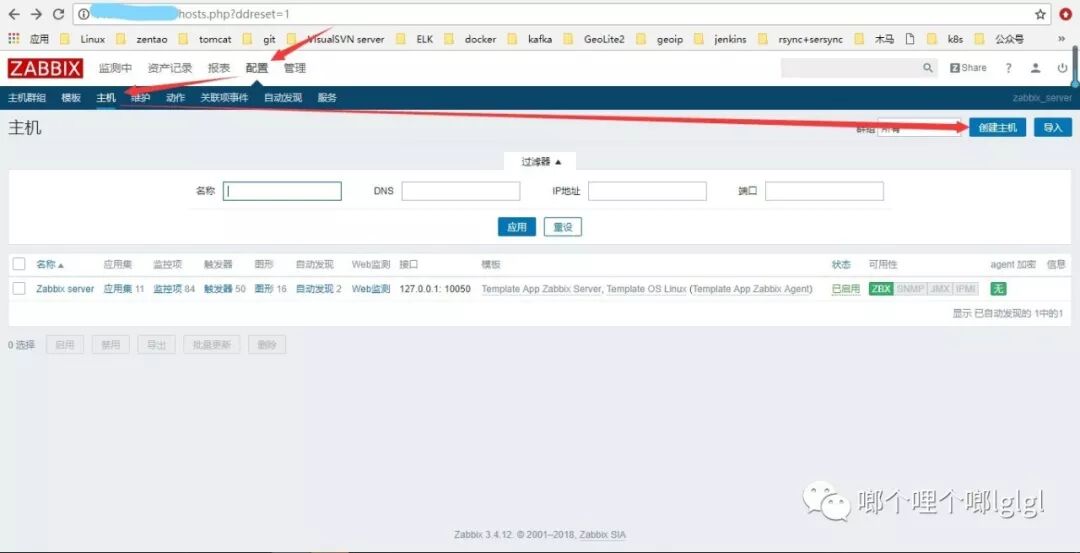
Task: Open the 配置 menu
Action: pos(257,68)
